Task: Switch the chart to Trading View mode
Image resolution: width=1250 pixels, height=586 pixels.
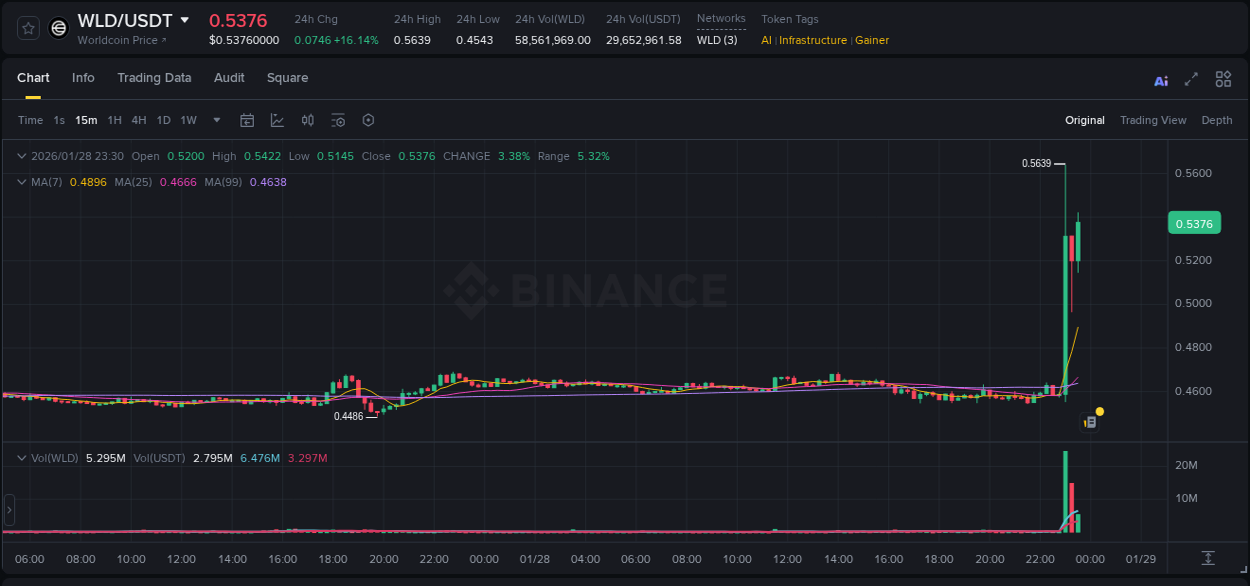Action: [x=1152, y=120]
